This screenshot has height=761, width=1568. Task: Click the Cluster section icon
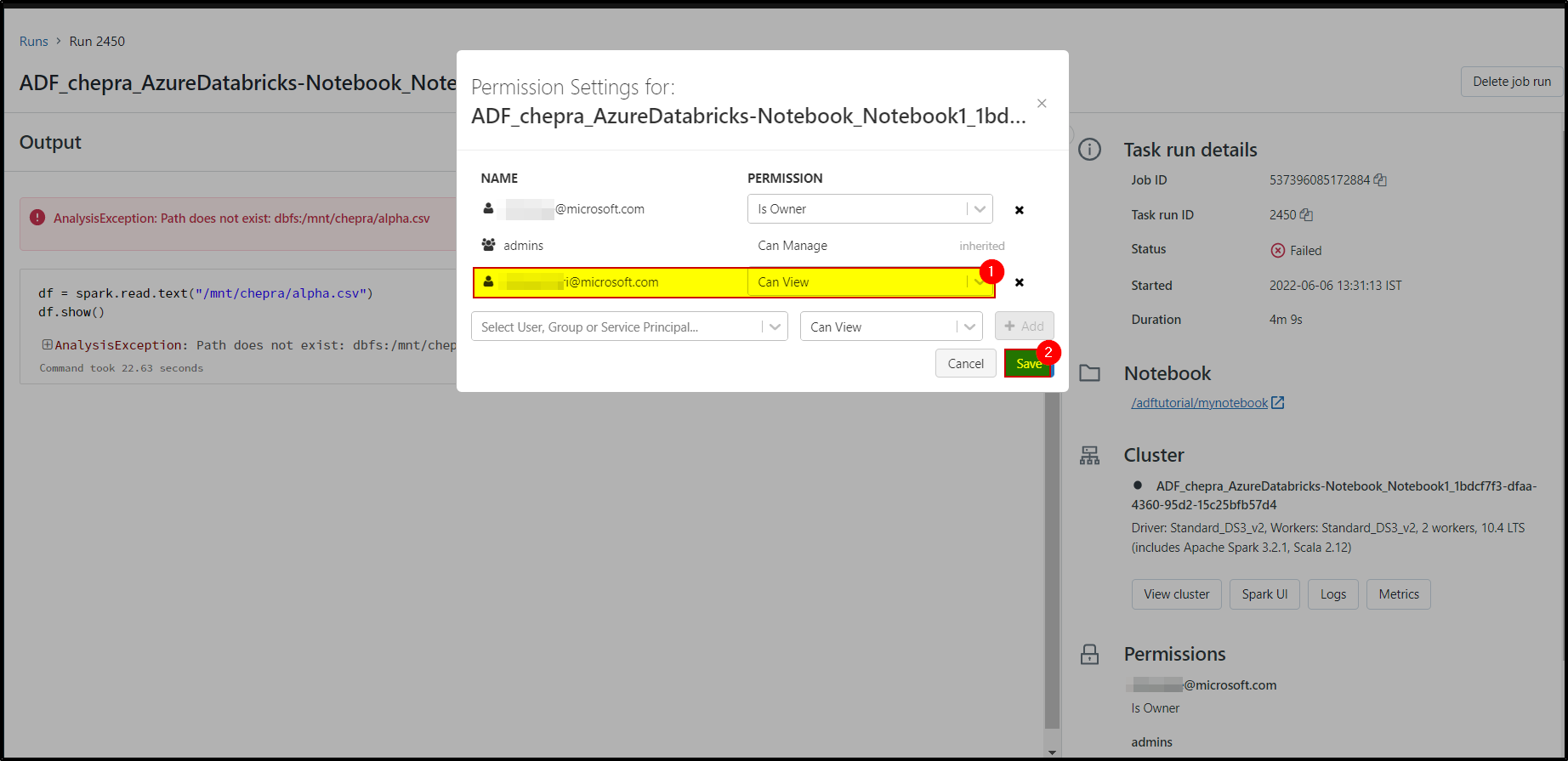[x=1089, y=456]
